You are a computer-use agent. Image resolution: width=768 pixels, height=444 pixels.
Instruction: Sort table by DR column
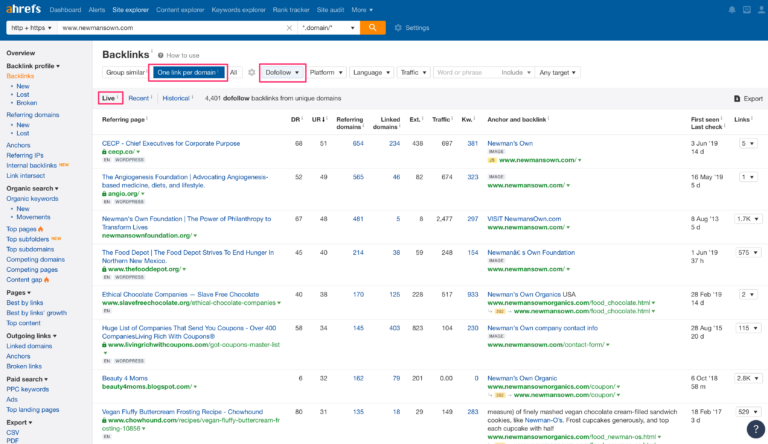tap(296, 120)
